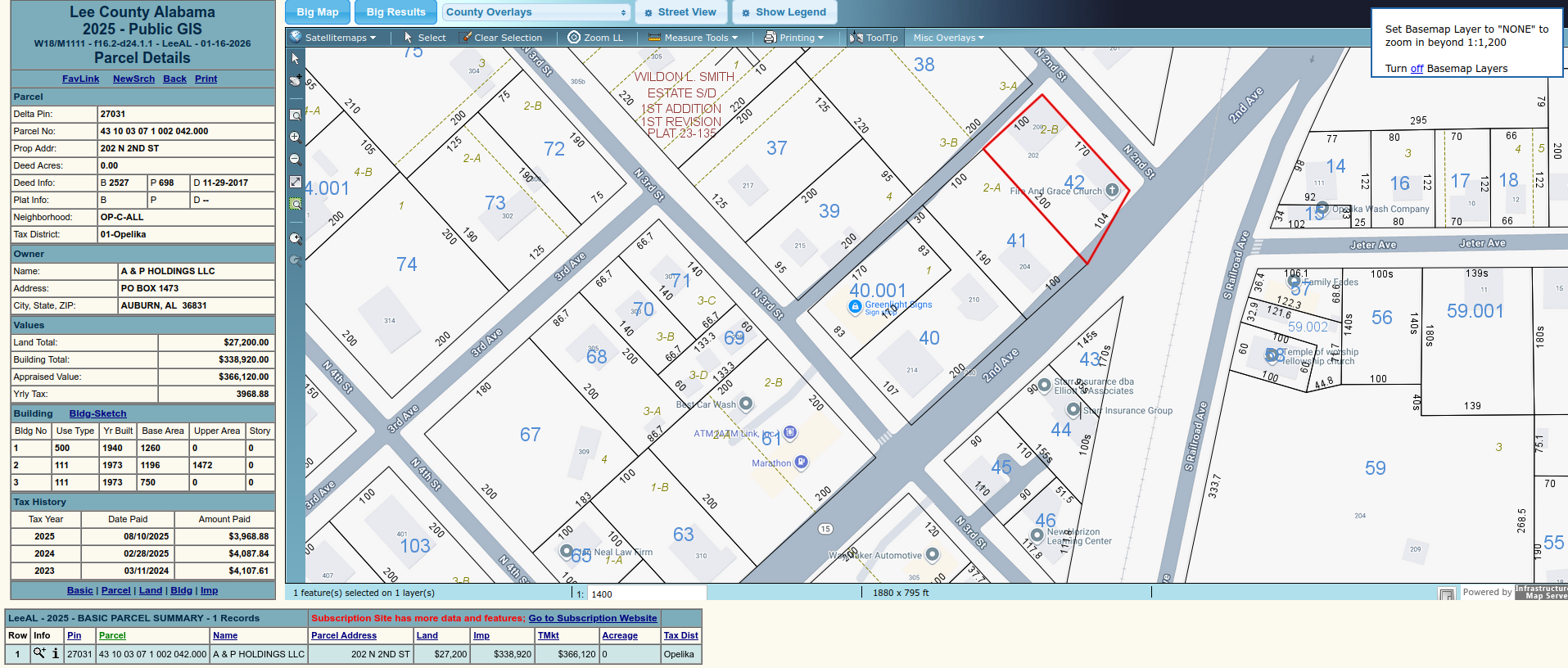Choose the zoom-in magnifier tool
The height and width of the screenshot is (668, 1568).
296,138
